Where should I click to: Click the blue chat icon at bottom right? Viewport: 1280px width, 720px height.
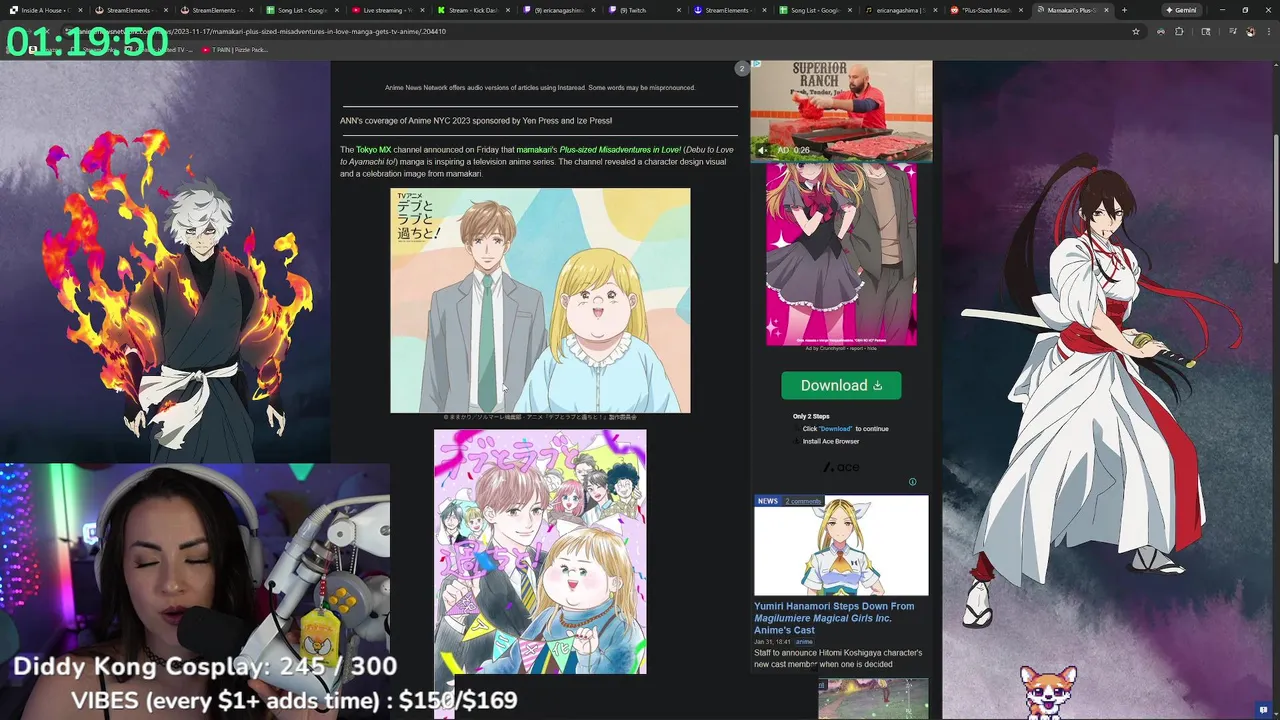pos(1264,710)
